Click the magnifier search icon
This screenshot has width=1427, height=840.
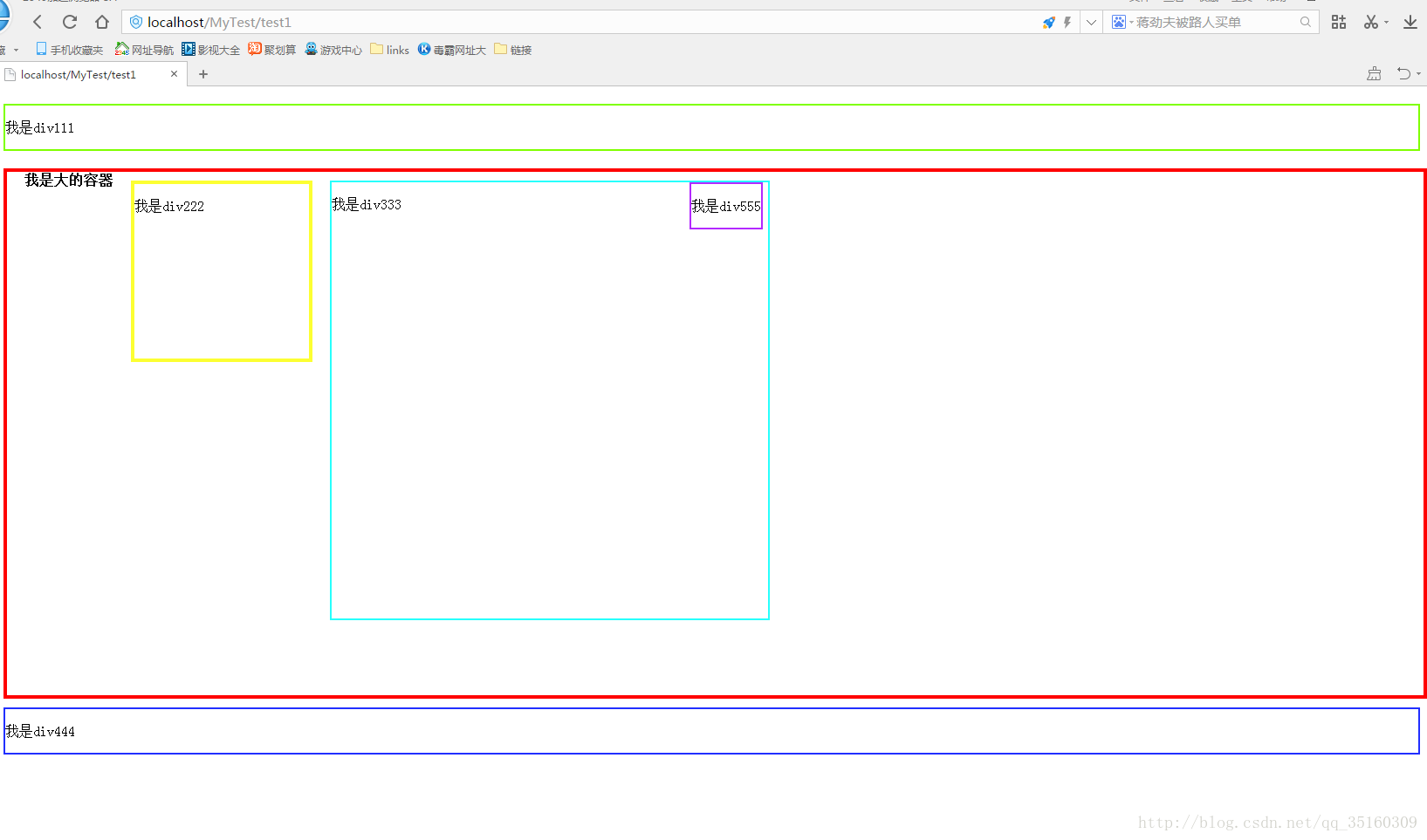pyautogui.click(x=1305, y=22)
